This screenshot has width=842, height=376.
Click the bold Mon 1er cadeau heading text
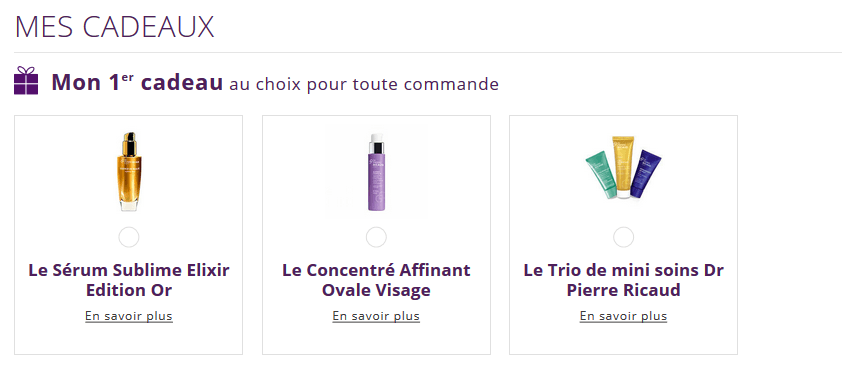[x=137, y=82]
